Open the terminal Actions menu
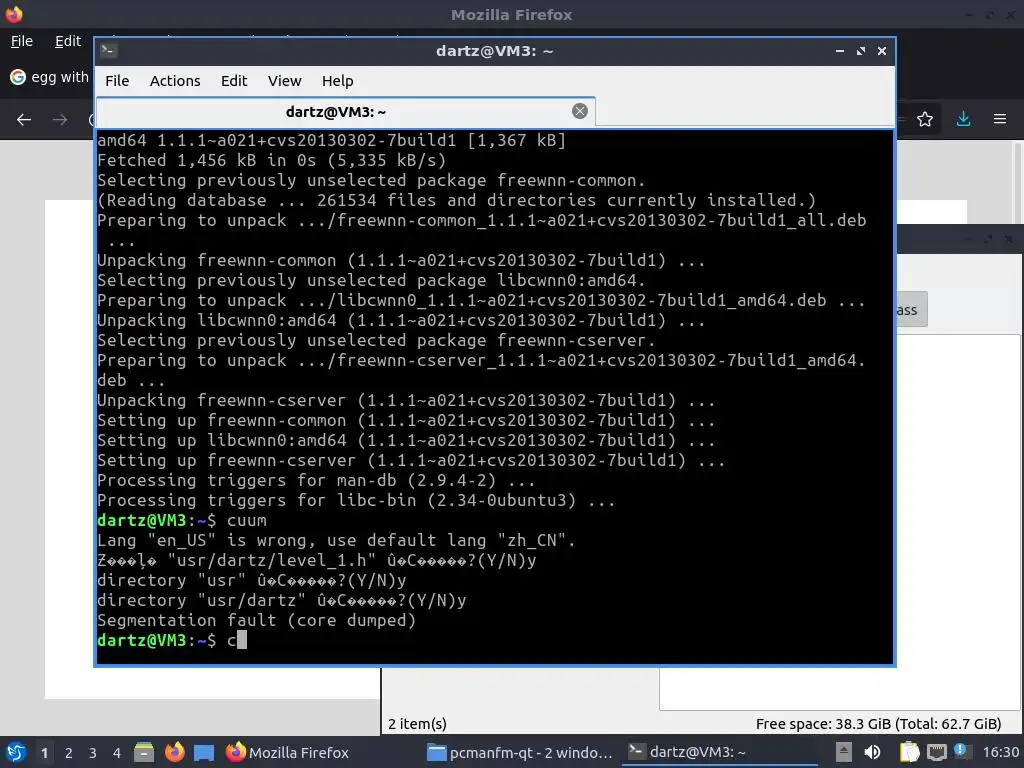 pyautogui.click(x=175, y=81)
